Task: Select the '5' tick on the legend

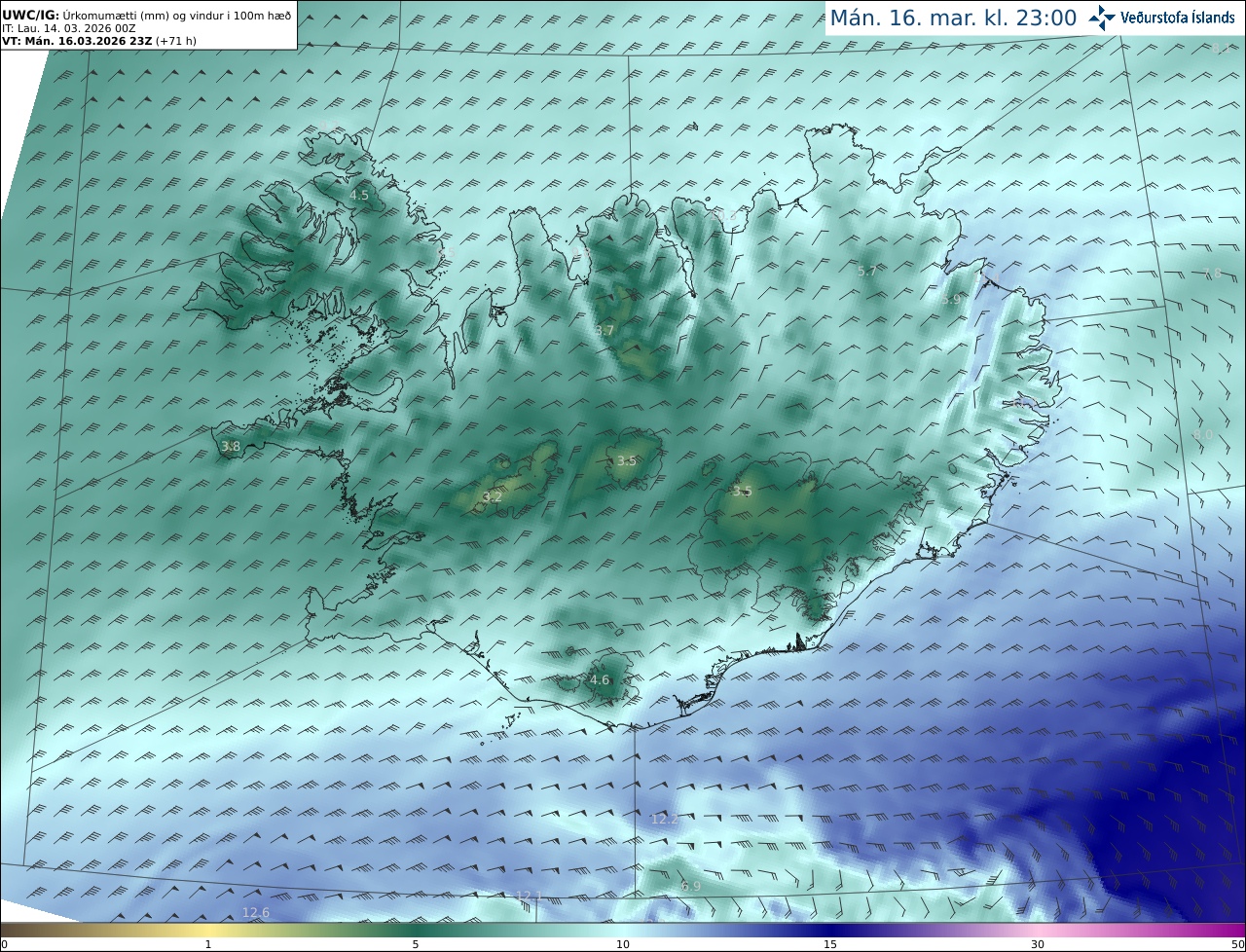Action: tap(416, 945)
